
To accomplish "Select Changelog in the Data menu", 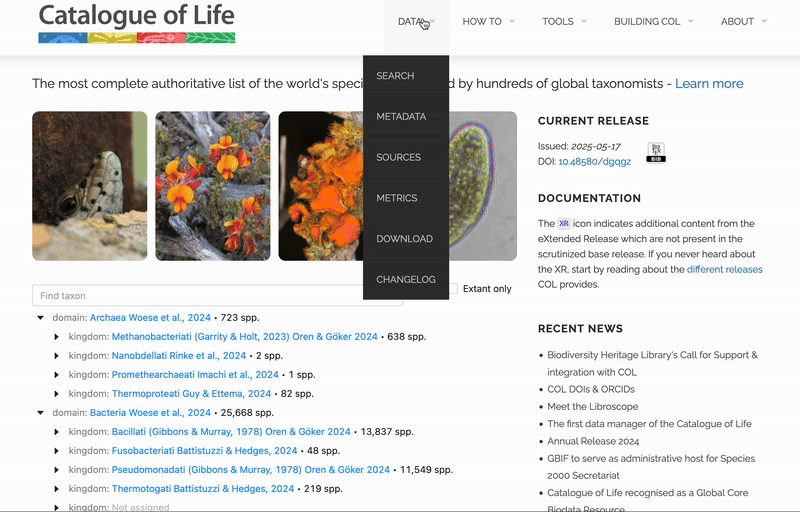I will [405, 280].
